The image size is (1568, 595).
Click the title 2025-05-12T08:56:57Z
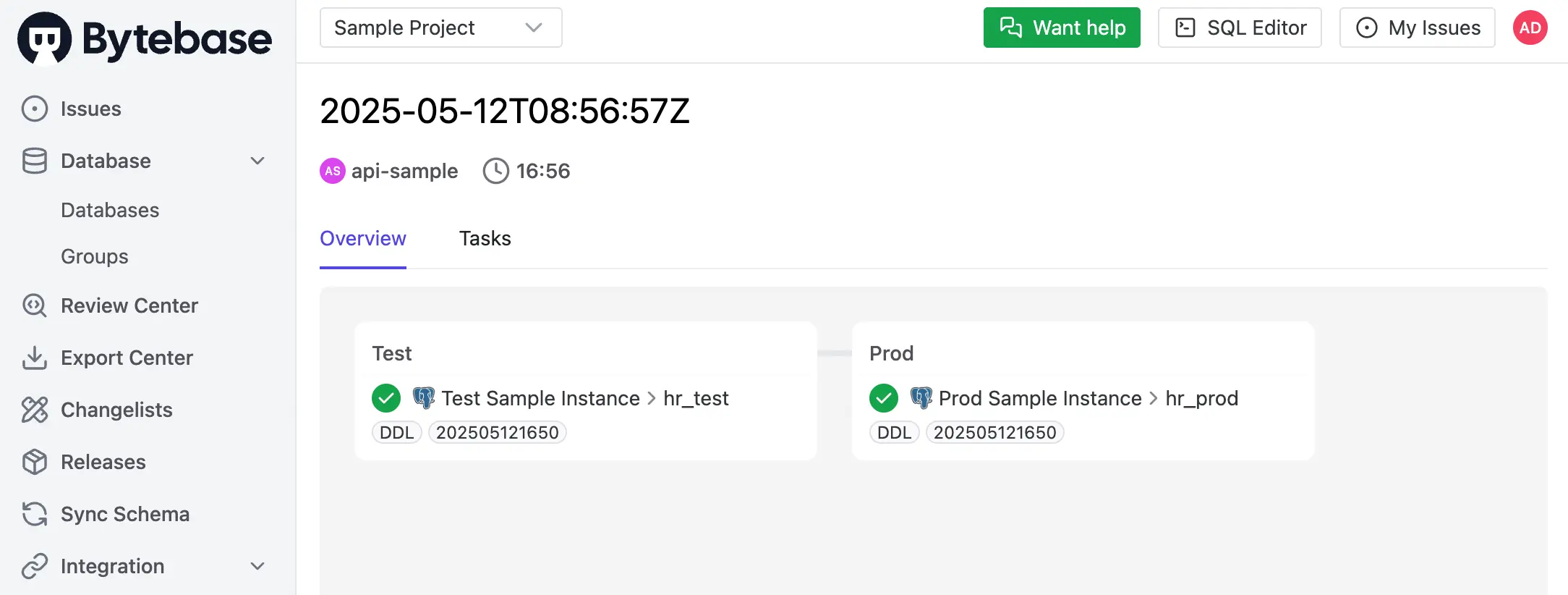click(505, 111)
